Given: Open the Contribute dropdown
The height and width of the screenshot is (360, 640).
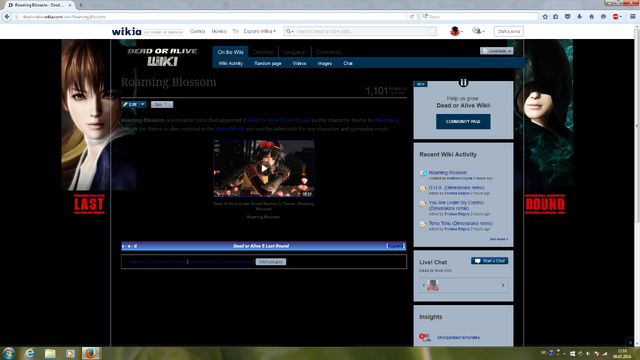Looking at the screenshot, I should pos(496,51).
